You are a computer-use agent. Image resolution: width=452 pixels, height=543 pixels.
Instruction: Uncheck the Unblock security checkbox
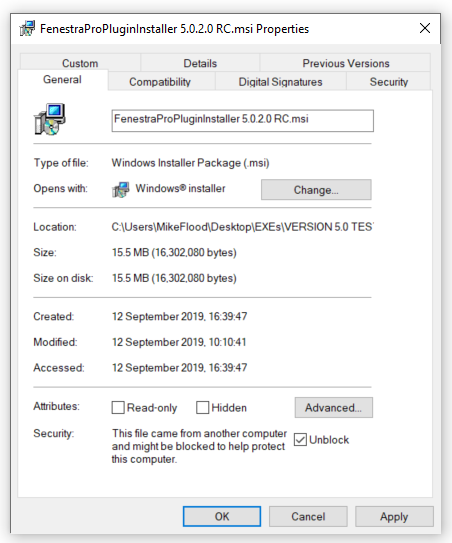click(x=300, y=440)
